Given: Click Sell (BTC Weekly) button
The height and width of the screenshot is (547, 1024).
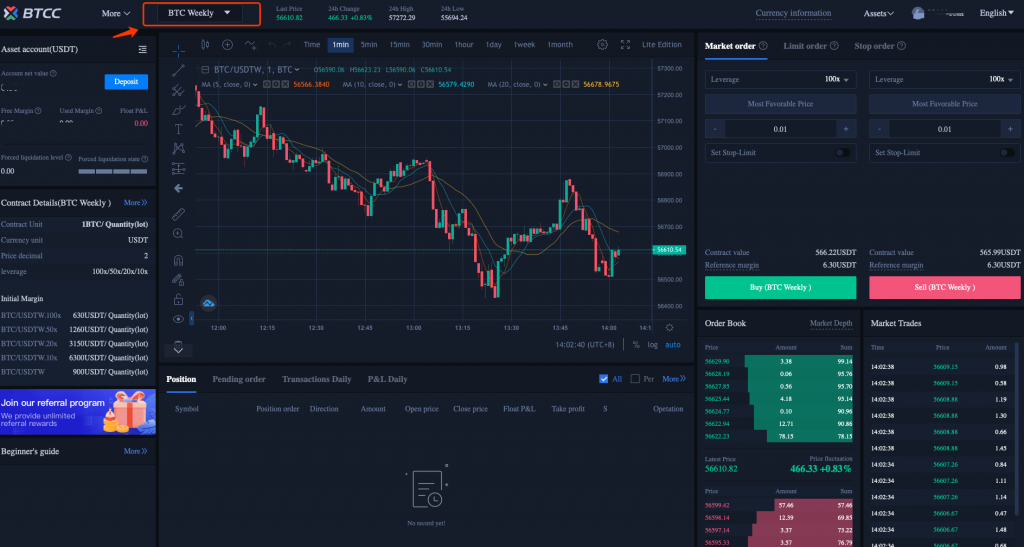Looking at the screenshot, I should point(944,287).
